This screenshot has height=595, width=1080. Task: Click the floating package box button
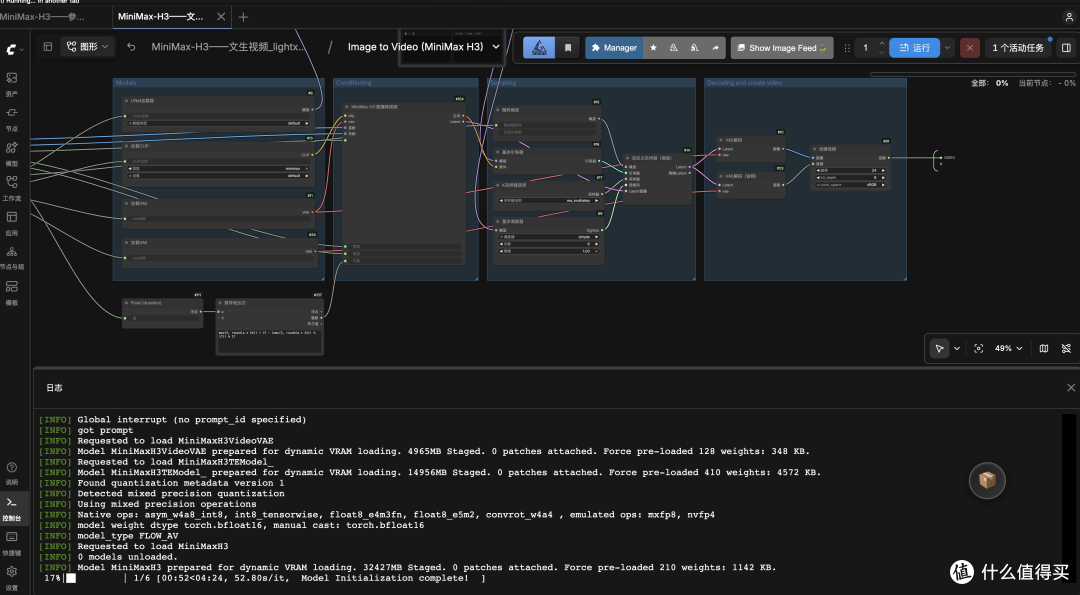(987, 480)
